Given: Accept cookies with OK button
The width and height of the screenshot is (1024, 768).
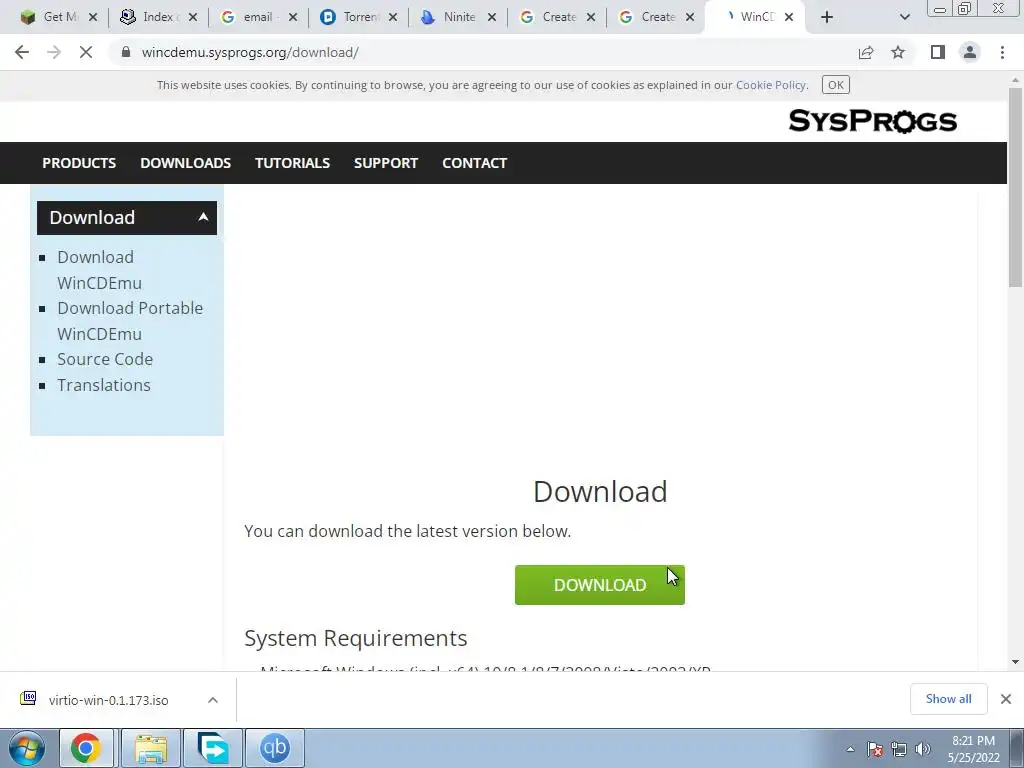Looking at the screenshot, I should [x=835, y=85].
